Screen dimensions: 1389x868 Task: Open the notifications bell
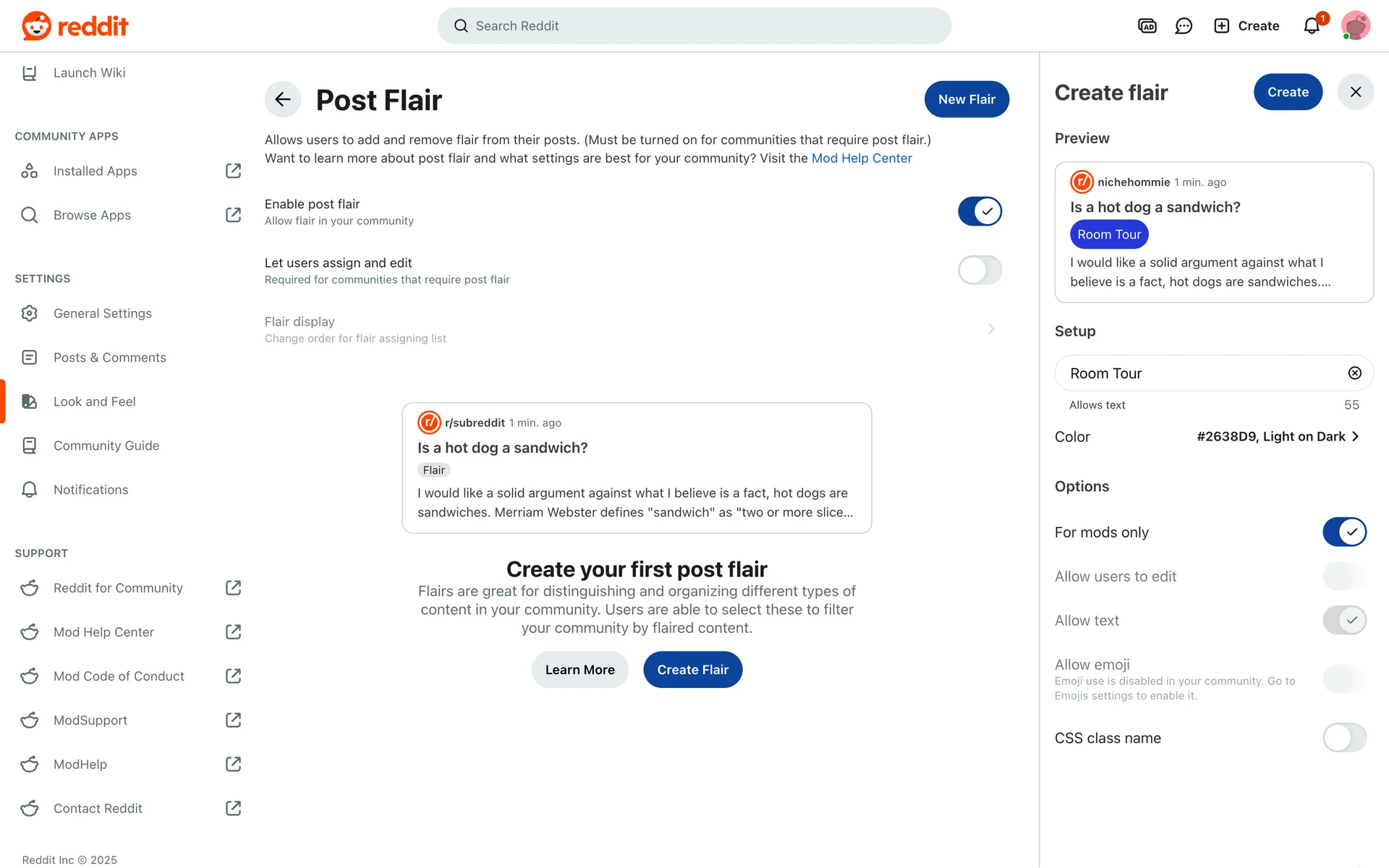pos(1312,26)
